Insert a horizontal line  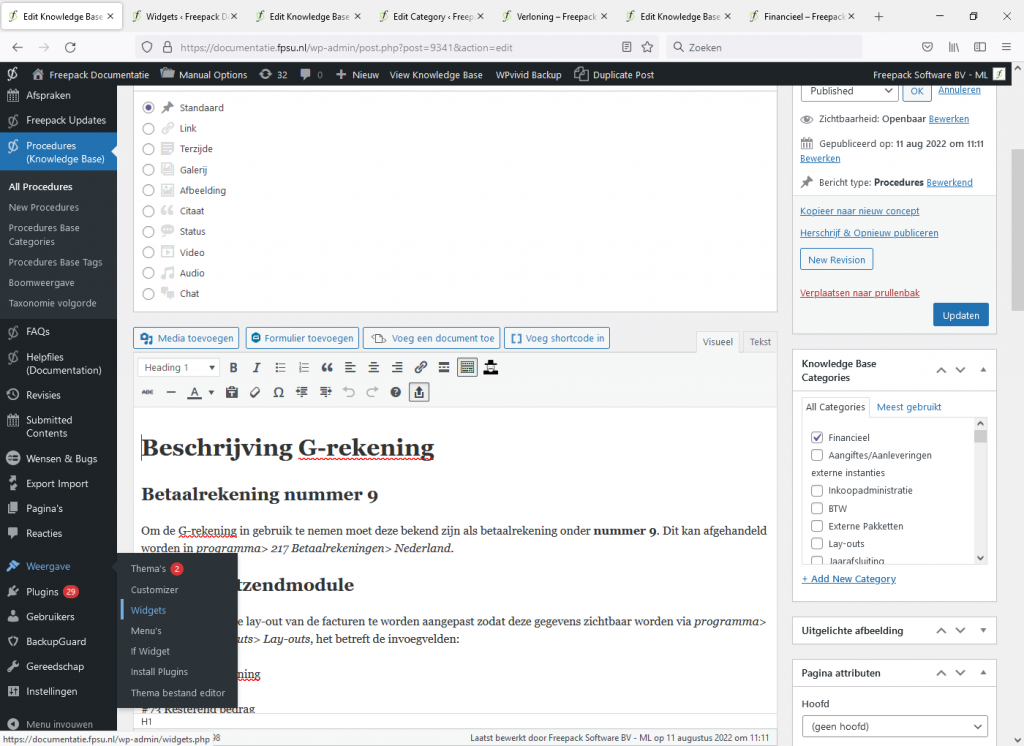click(171, 393)
